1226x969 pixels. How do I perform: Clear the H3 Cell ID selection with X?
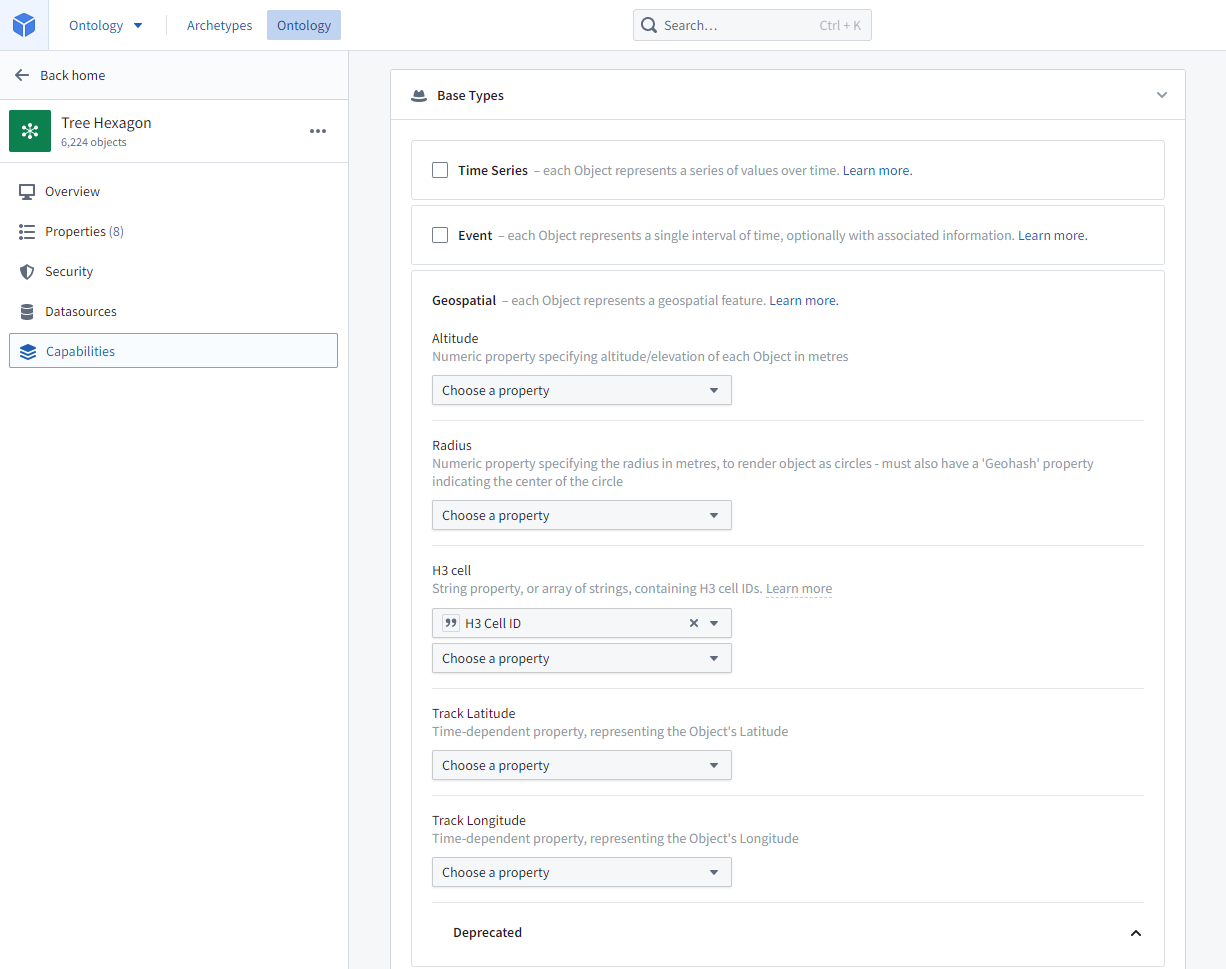(694, 623)
